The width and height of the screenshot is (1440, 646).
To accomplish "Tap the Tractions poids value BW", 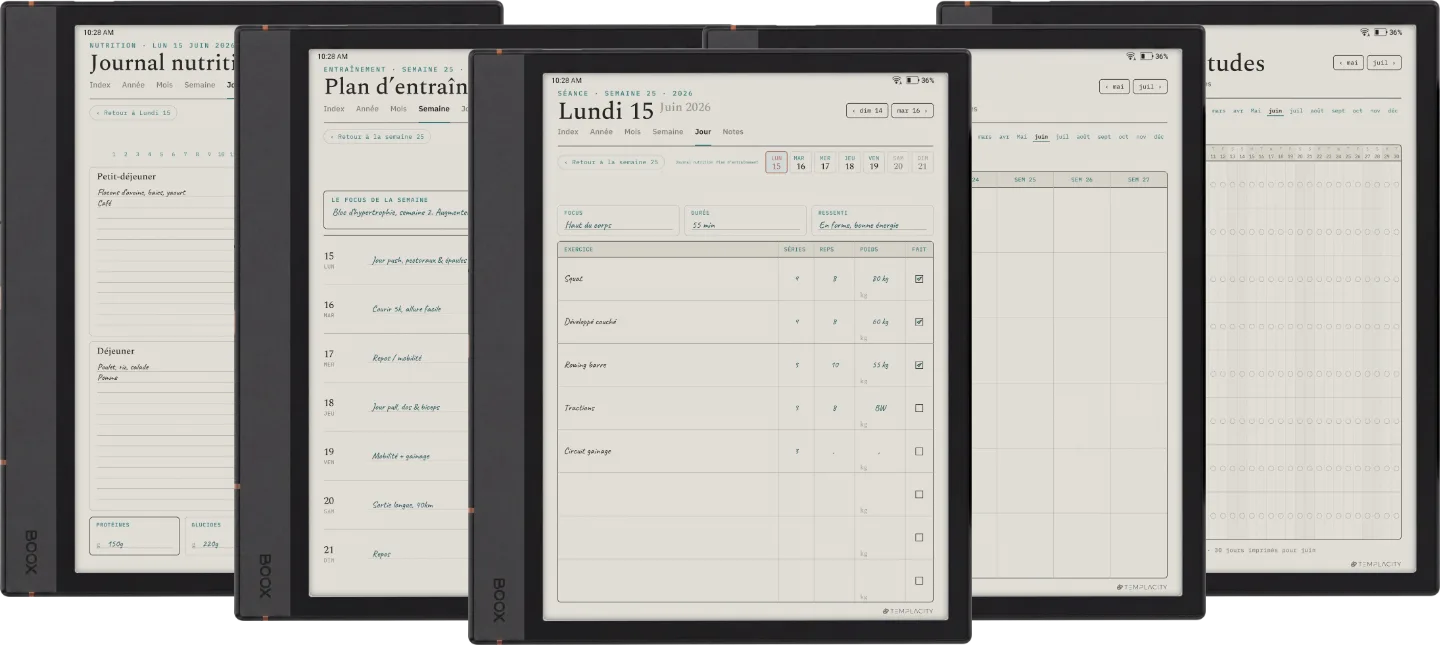I will 881,408.
